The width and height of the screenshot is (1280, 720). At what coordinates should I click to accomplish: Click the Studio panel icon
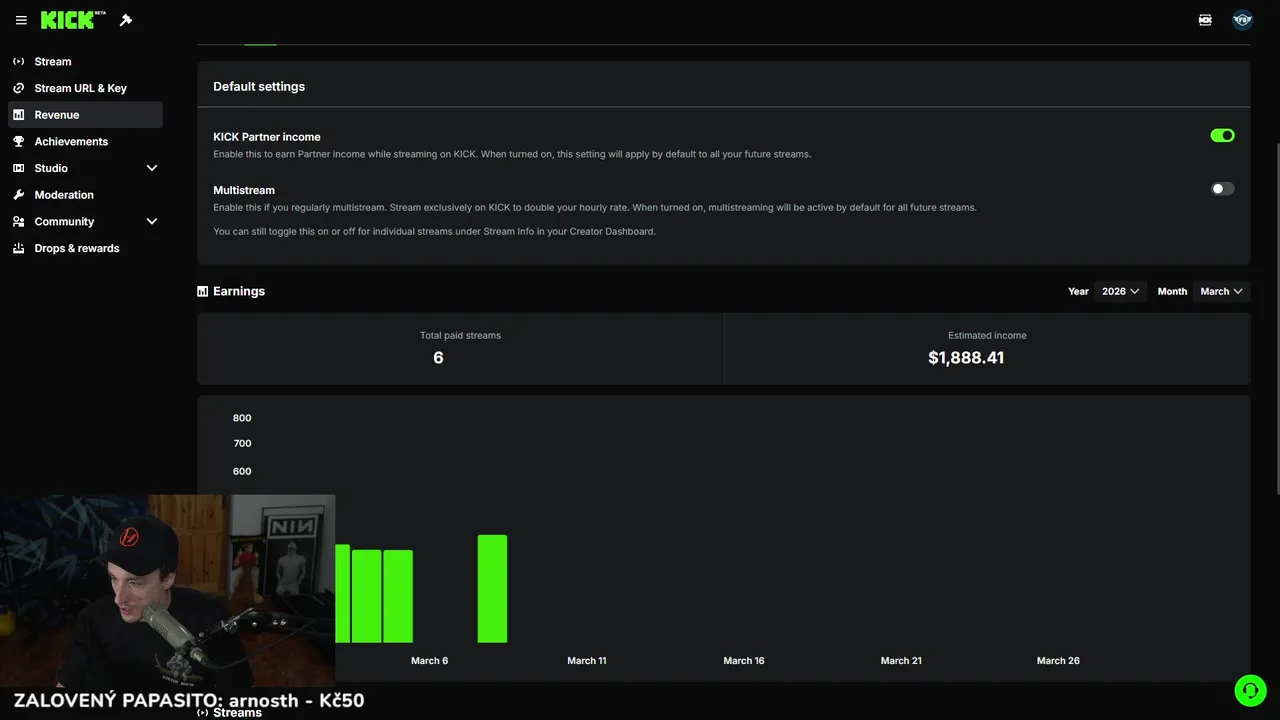pos(19,168)
